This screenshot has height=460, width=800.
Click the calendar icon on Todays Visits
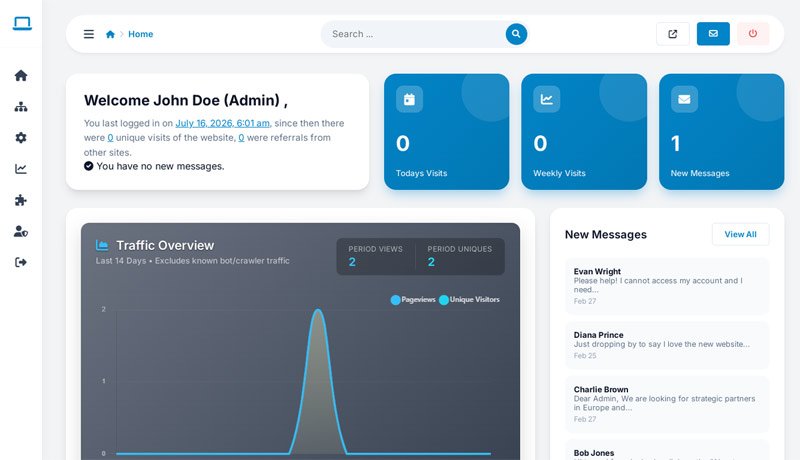point(409,99)
